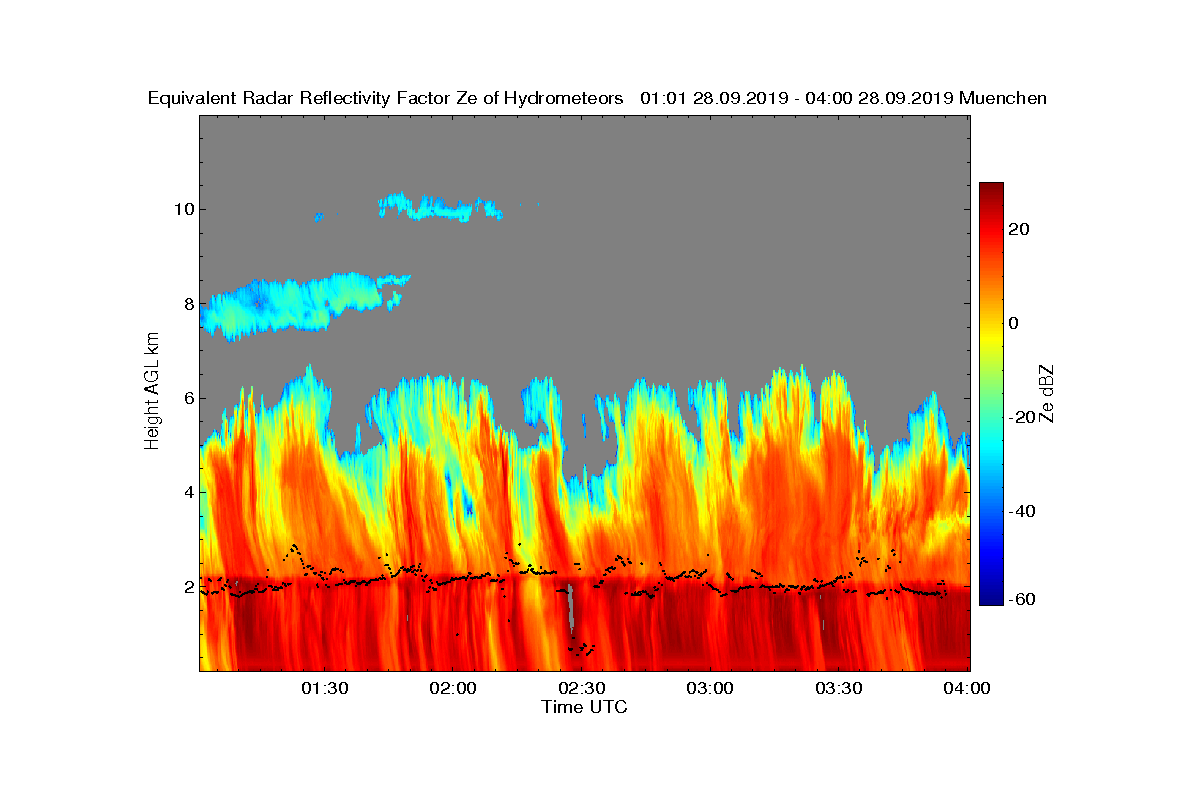This screenshot has width=1200, height=800.
Task: Click the plot title text
Action: coord(597,98)
